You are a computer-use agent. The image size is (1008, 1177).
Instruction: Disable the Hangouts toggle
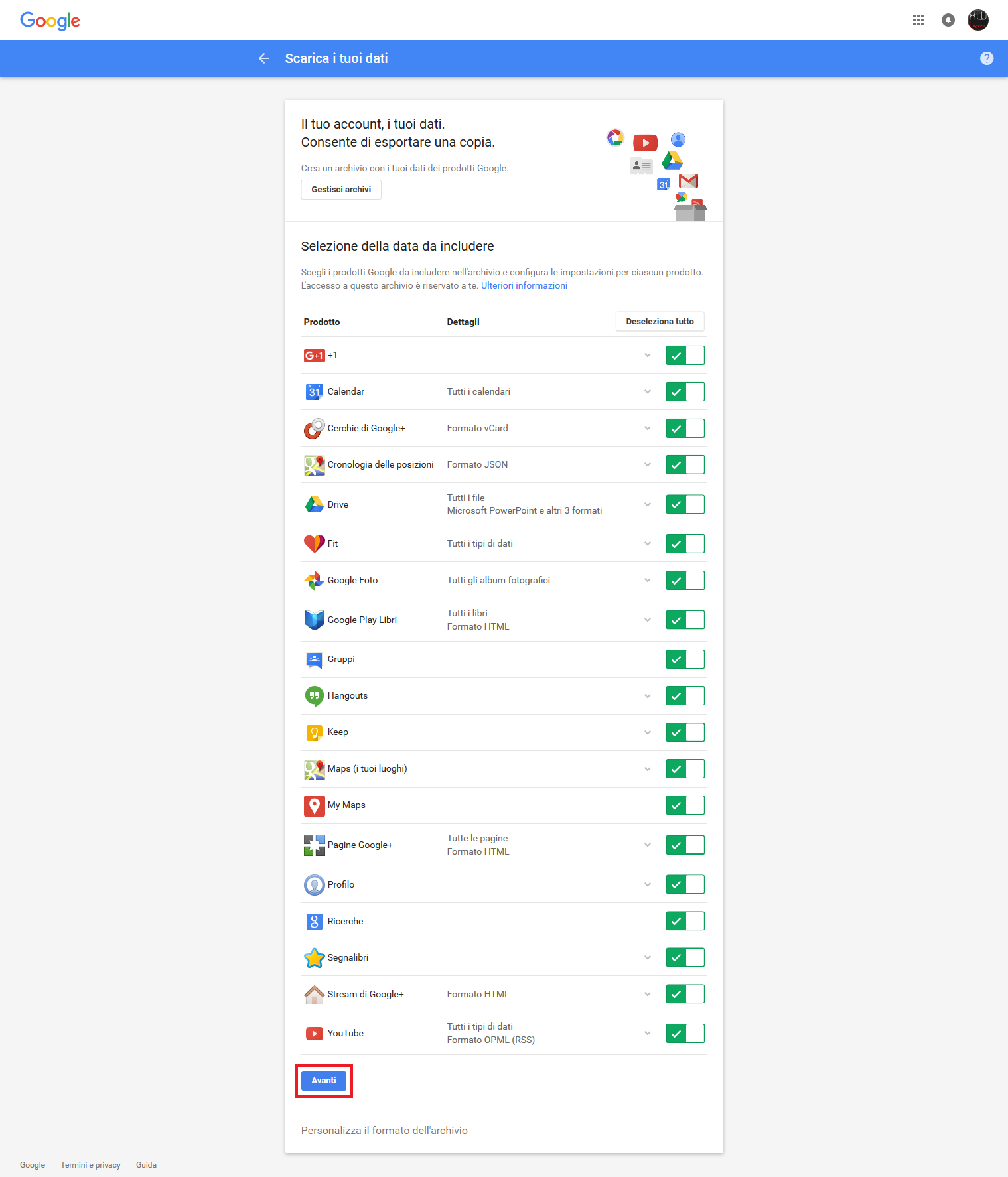pos(685,696)
